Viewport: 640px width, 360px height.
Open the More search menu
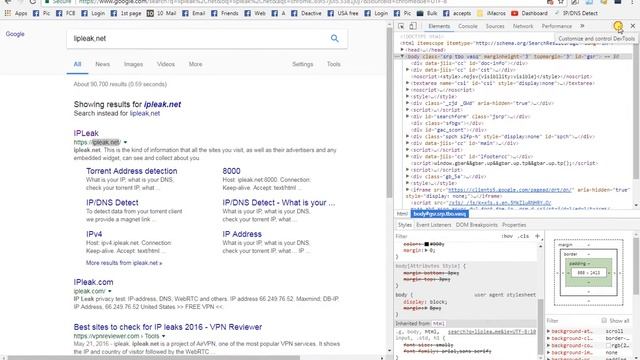pyautogui.click(x=196, y=64)
